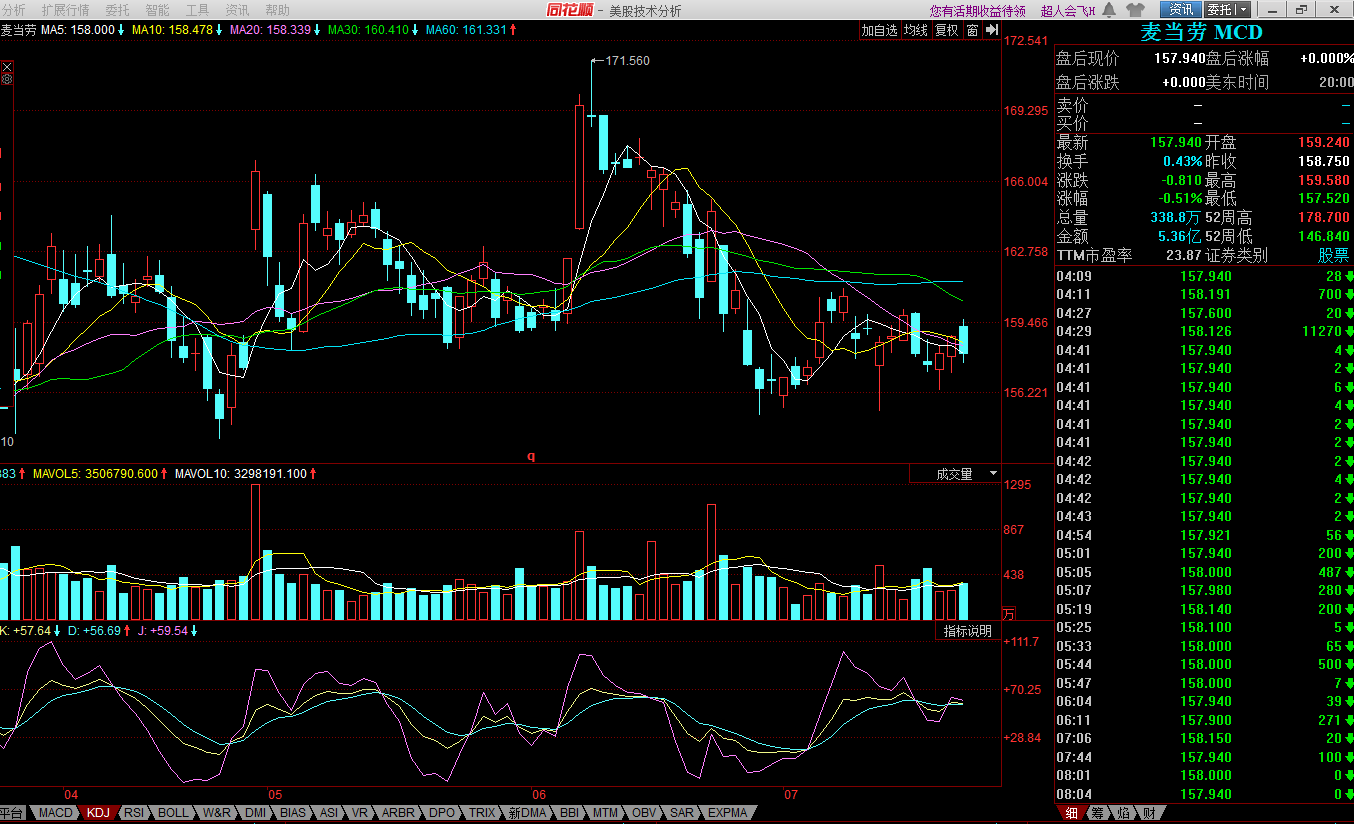1354x824 pixels.
Task: Switch to the TRIX indicator tab
Action: pyautogui.click(x=482, y=813)
